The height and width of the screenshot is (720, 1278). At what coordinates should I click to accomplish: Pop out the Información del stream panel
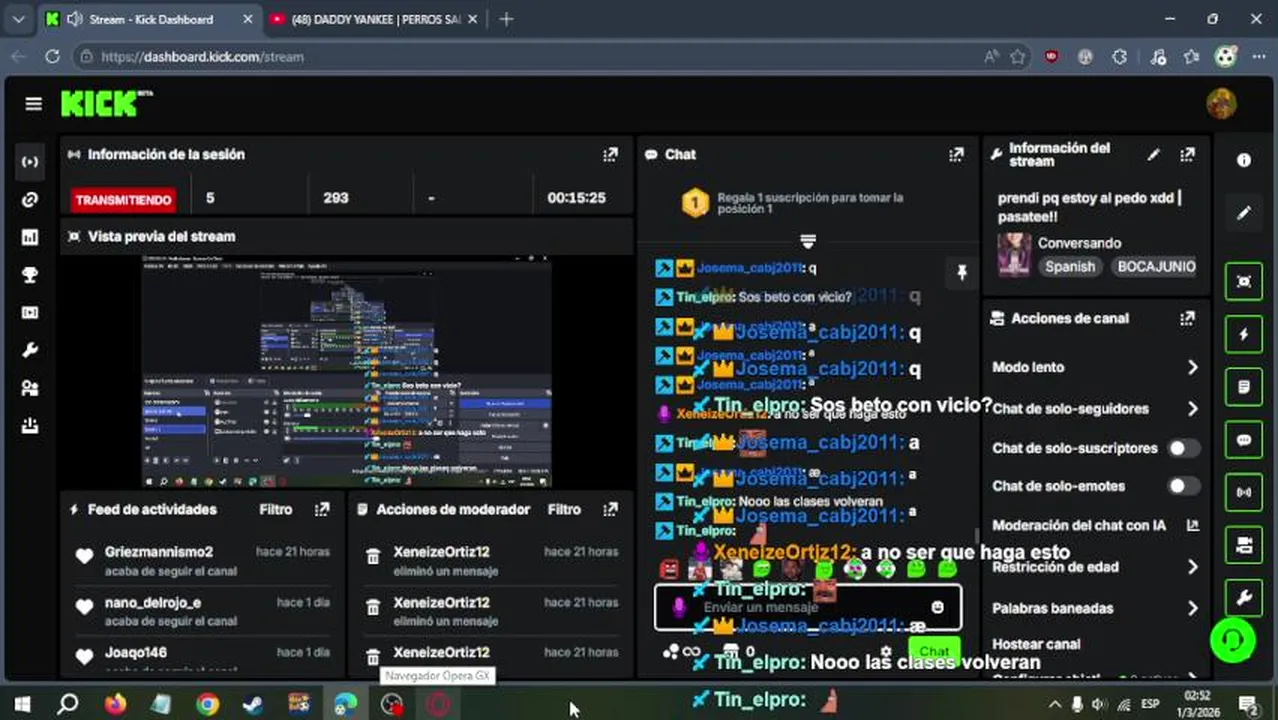pyautogui.click(x=1187, y=155)
